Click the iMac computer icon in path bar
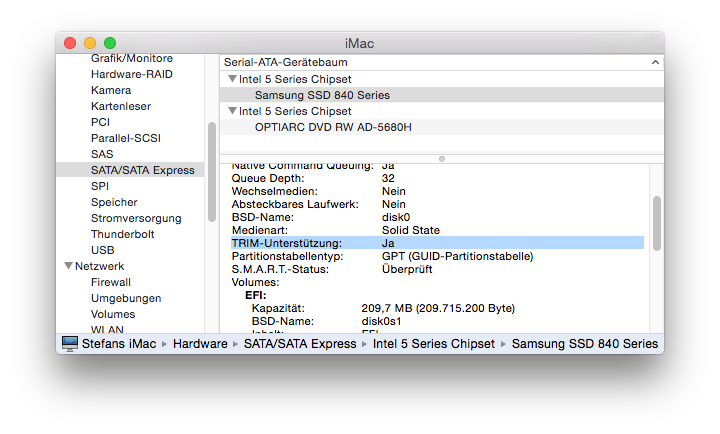This screenshot has height=434, width=720. click(70, 344)
